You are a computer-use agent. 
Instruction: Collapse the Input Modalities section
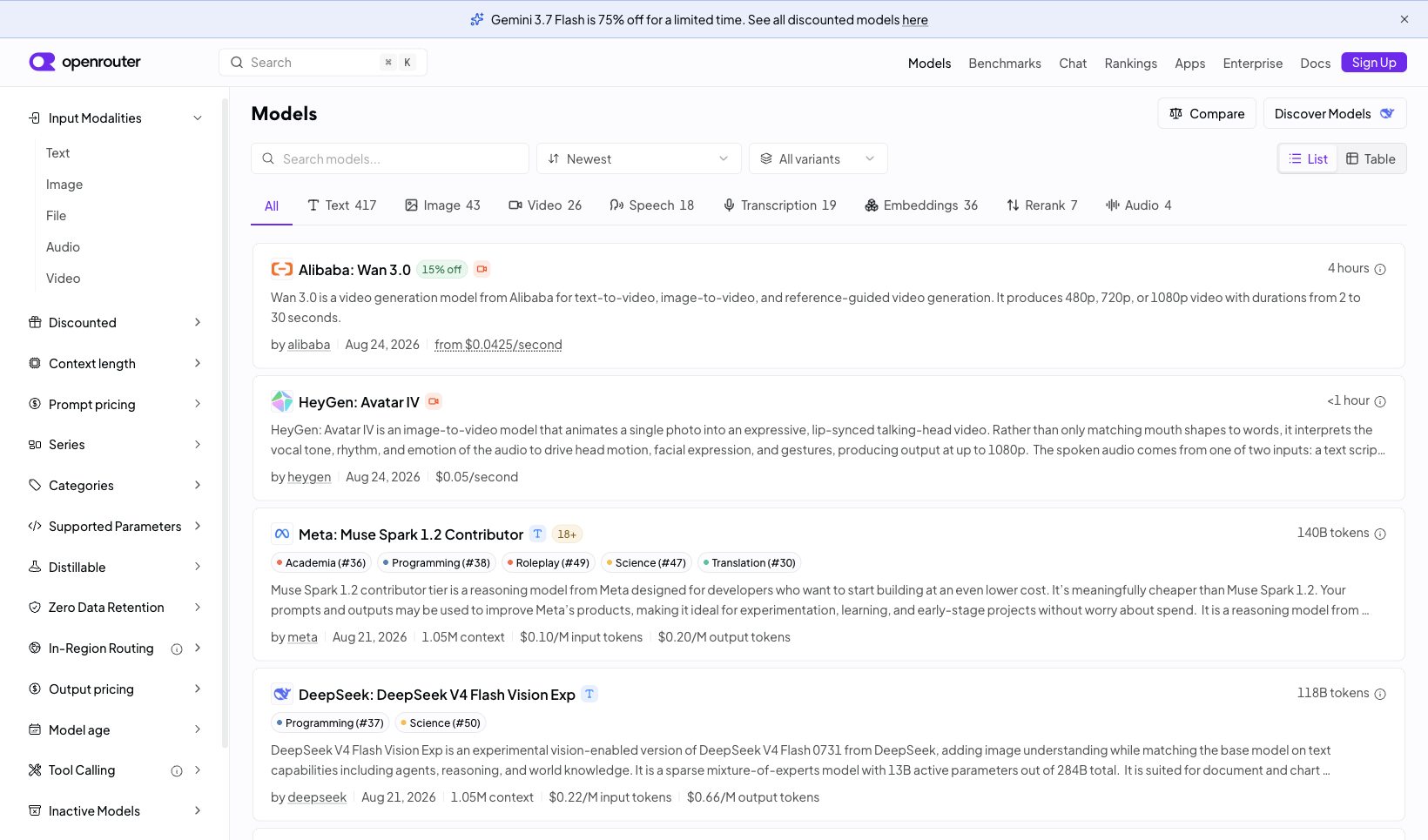115,118
